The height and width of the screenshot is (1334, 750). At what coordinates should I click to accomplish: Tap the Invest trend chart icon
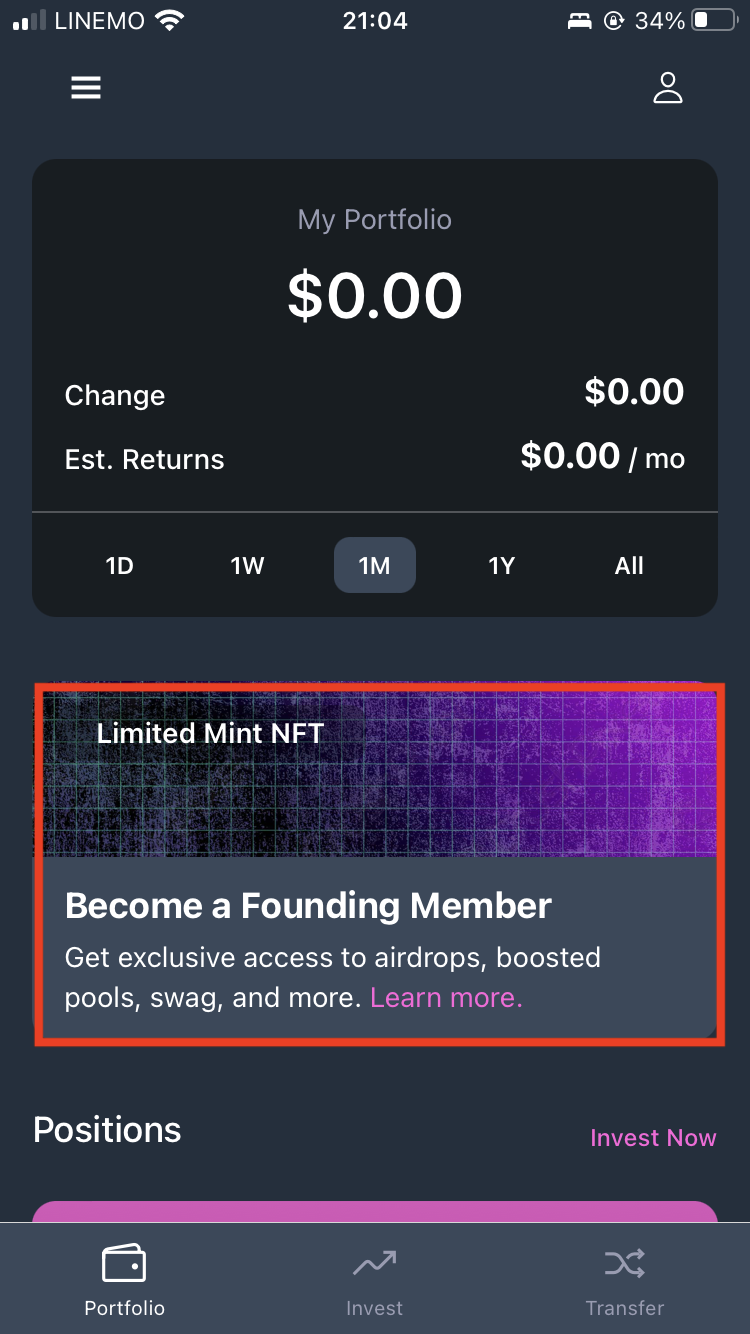(374, 1264)
